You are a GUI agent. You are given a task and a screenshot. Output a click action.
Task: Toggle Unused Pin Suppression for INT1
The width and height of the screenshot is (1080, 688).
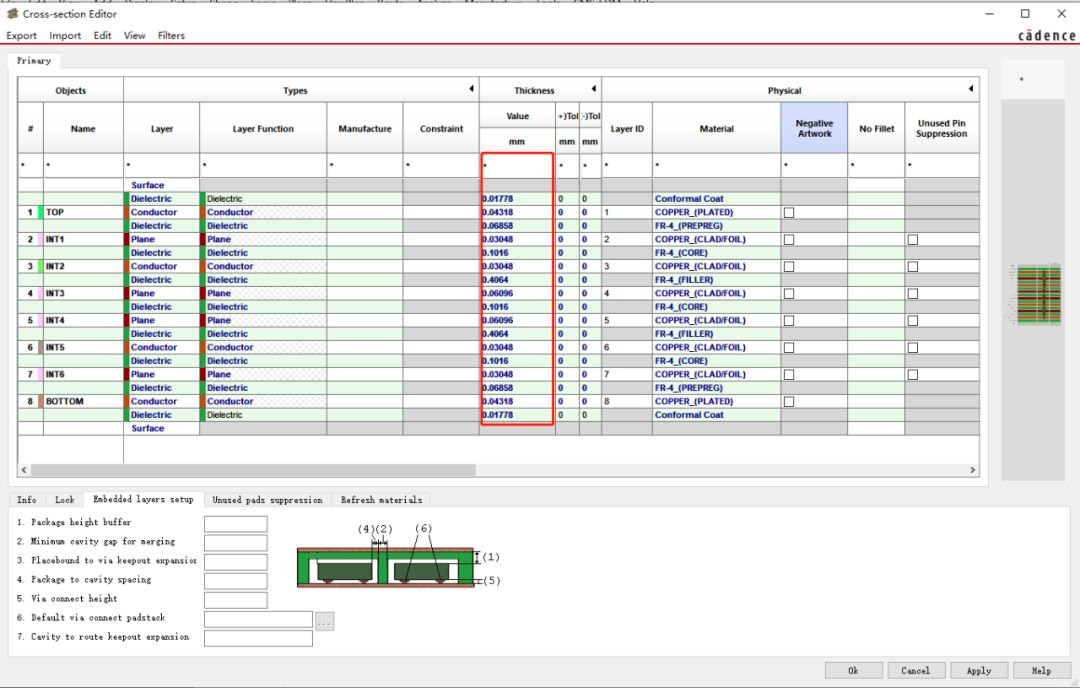click(x=913, y=240)
